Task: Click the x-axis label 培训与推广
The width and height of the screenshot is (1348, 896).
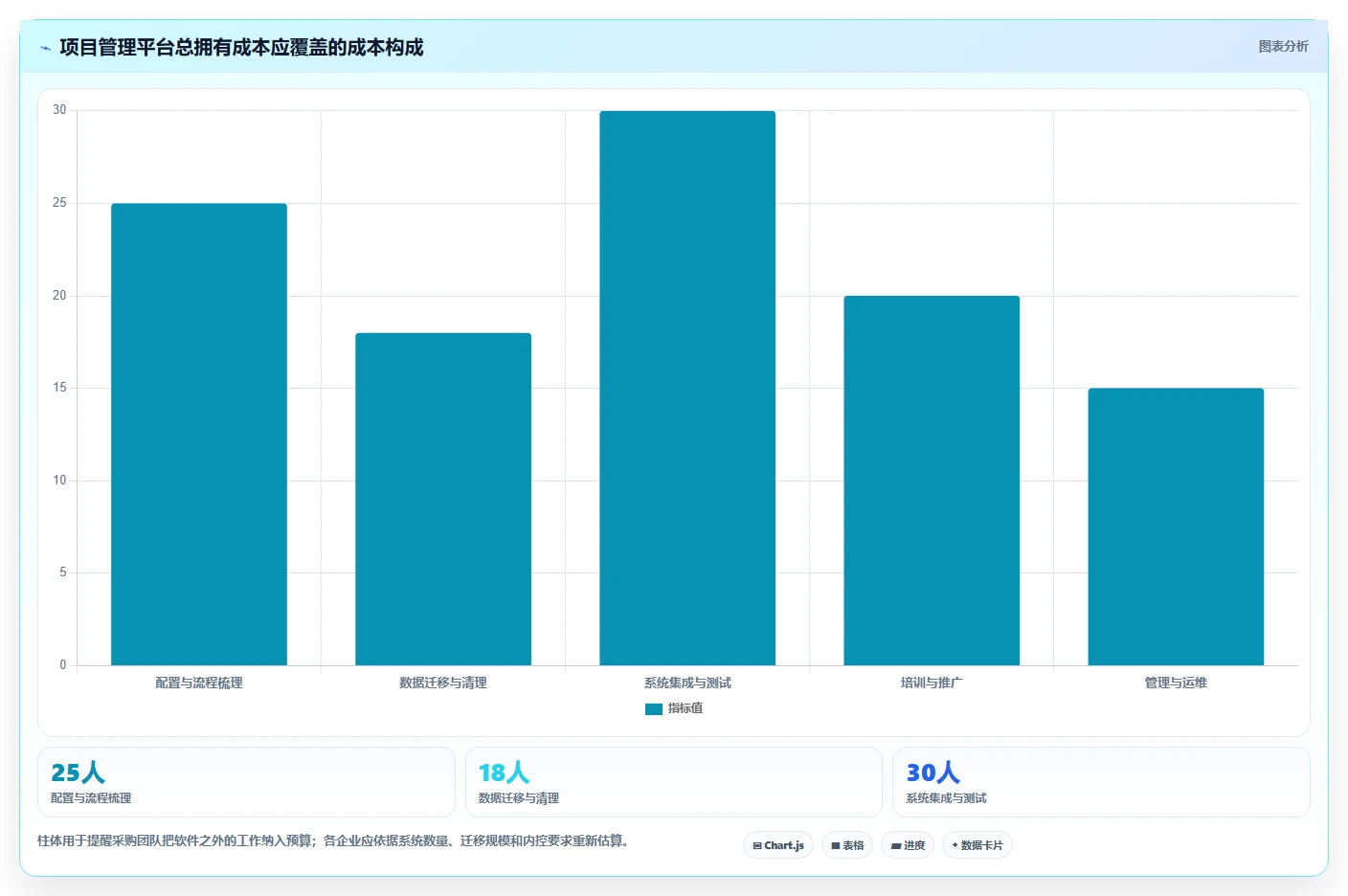Action: click(932, 683)
